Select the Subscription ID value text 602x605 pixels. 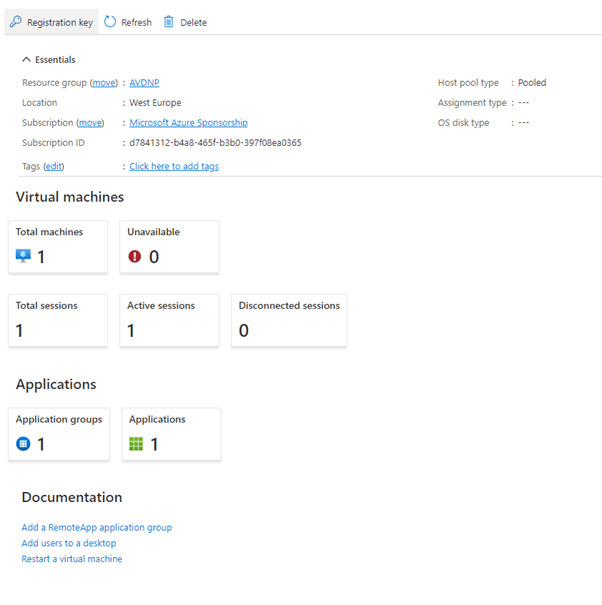pos(215,143)
